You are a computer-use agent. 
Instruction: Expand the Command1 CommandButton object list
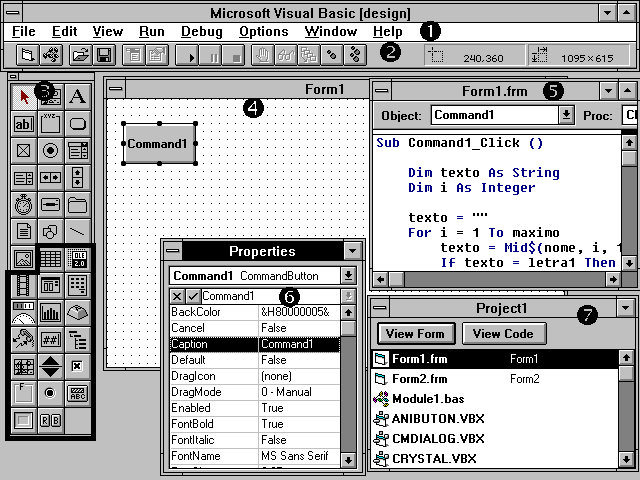(348, 275)
